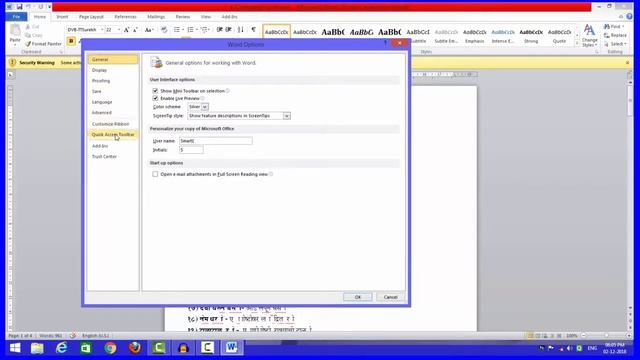Switch to the Page Layout ribbon tab
Viewport: 640px width, 360px height.
click(x=91, y=17)
